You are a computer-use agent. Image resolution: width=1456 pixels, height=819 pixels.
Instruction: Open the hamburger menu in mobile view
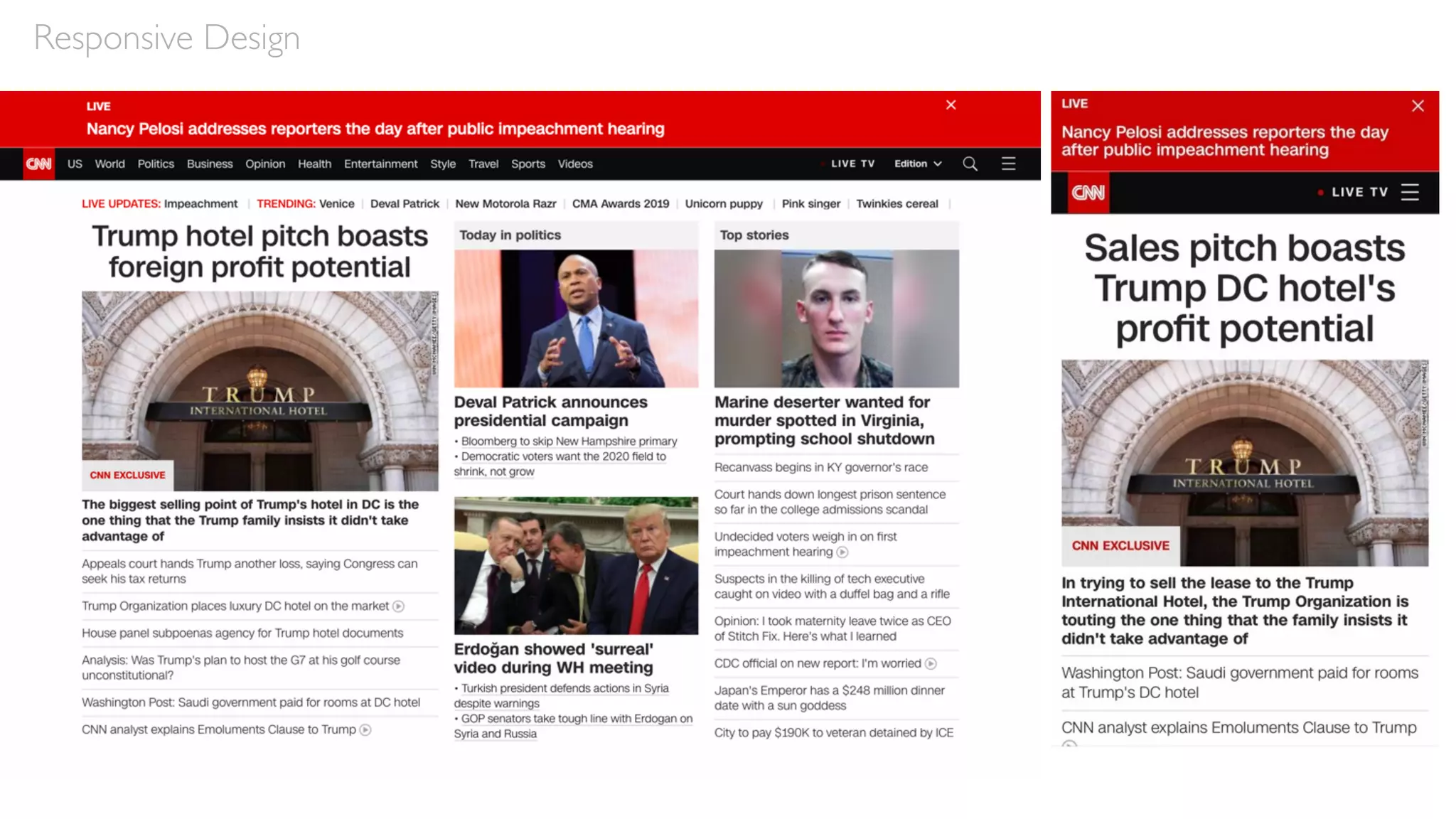coord(1410,192)
